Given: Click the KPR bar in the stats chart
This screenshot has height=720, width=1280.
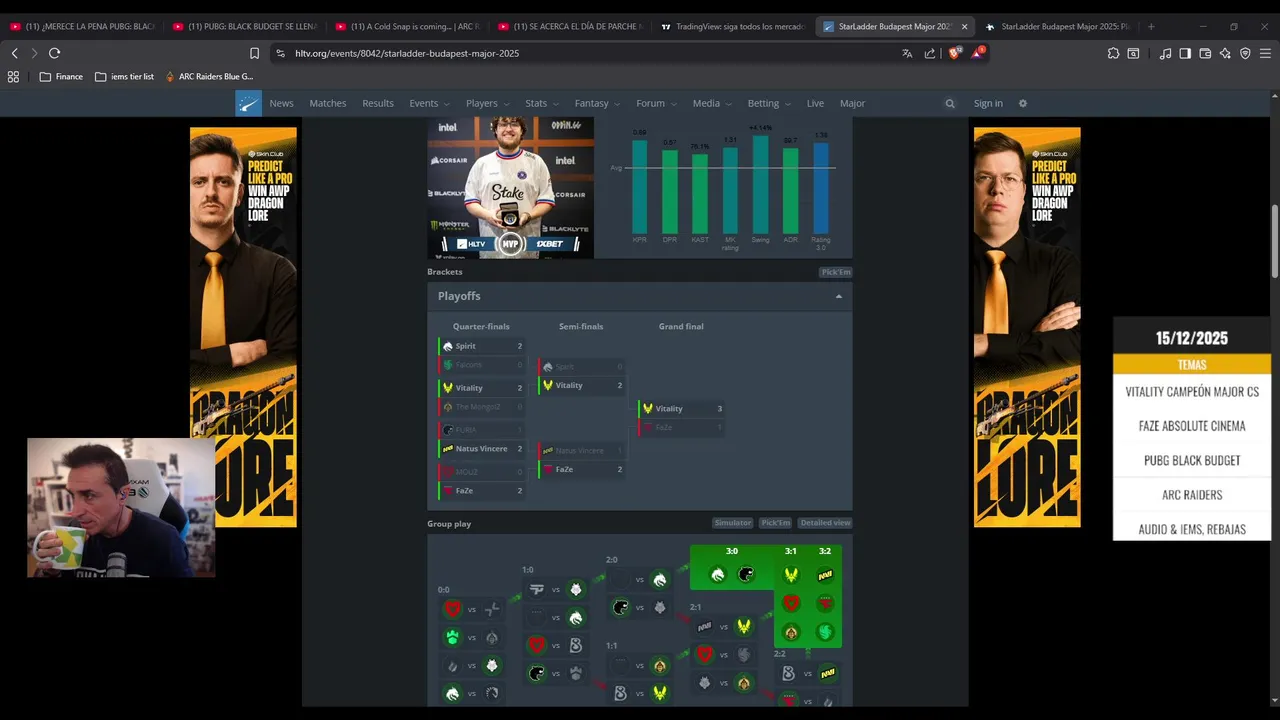Looking at the screenshot, I should (x=640, y=187).
